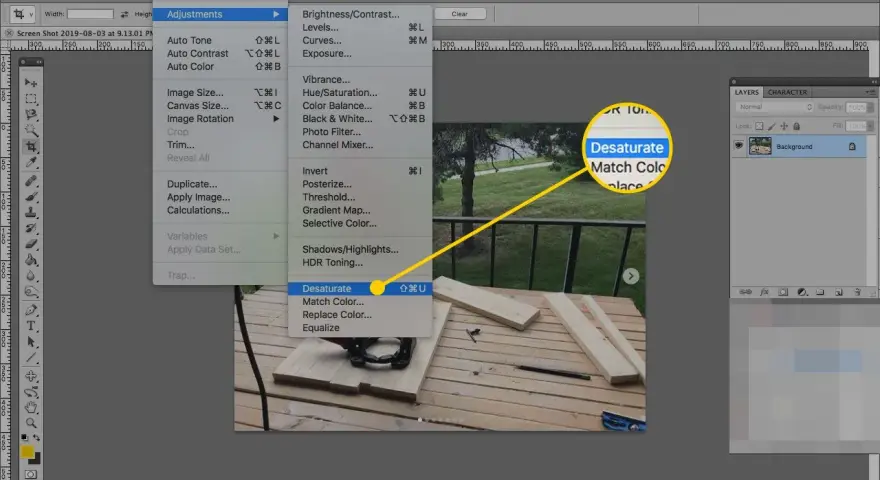
Task: Add a layer style with fx icon
Action: pyautogui.click(x=764, y=292)
